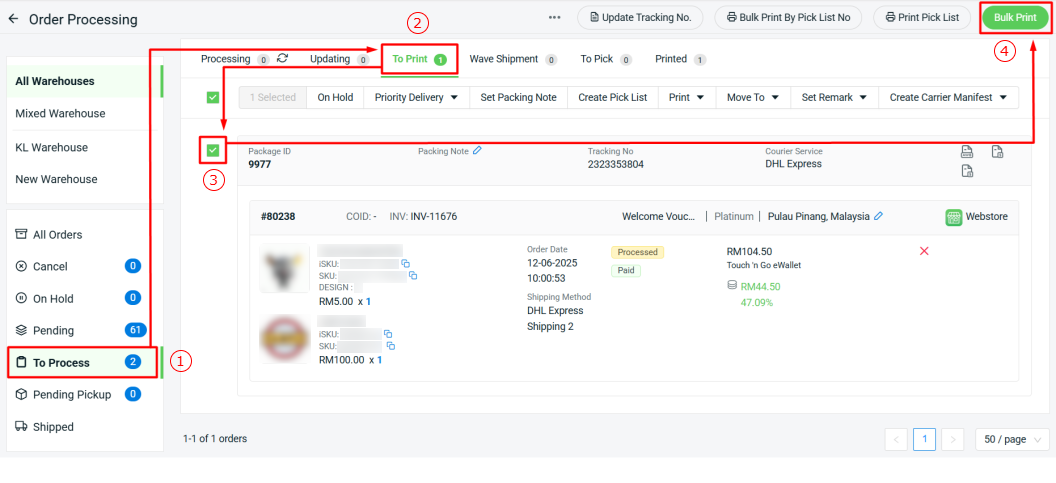
Task: Edit the Packing Note with the pencil icon
Action: pos(477,151)
